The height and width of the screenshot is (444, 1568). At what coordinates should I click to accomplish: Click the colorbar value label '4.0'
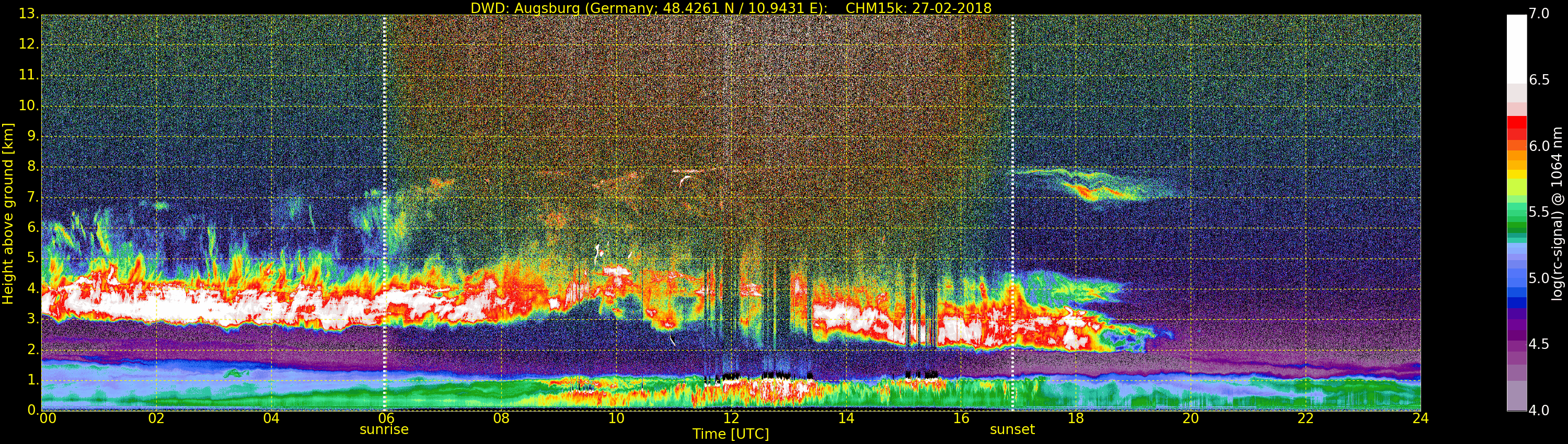(x=1539, y=411)
